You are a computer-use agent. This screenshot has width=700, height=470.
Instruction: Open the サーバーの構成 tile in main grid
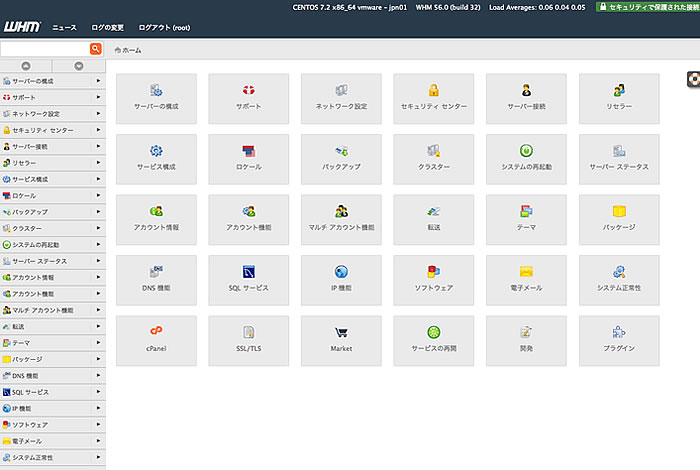156,96
